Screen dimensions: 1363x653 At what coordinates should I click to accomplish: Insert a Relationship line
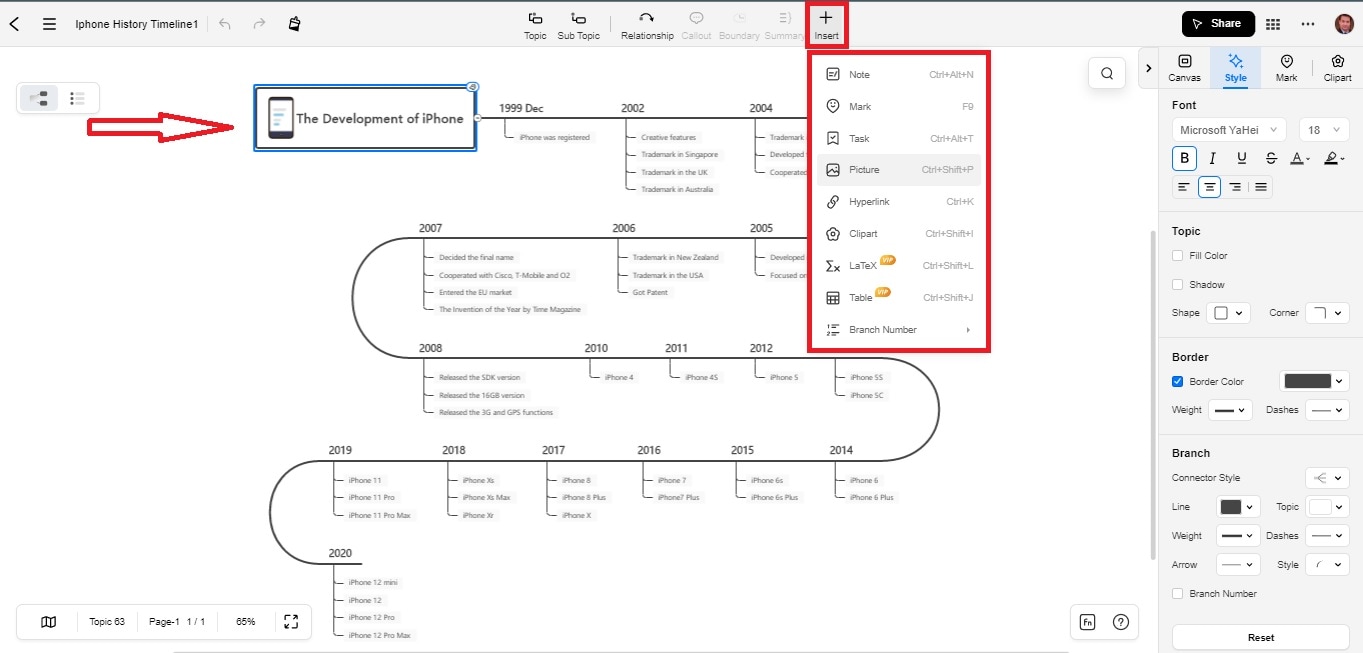pos(647,26)
